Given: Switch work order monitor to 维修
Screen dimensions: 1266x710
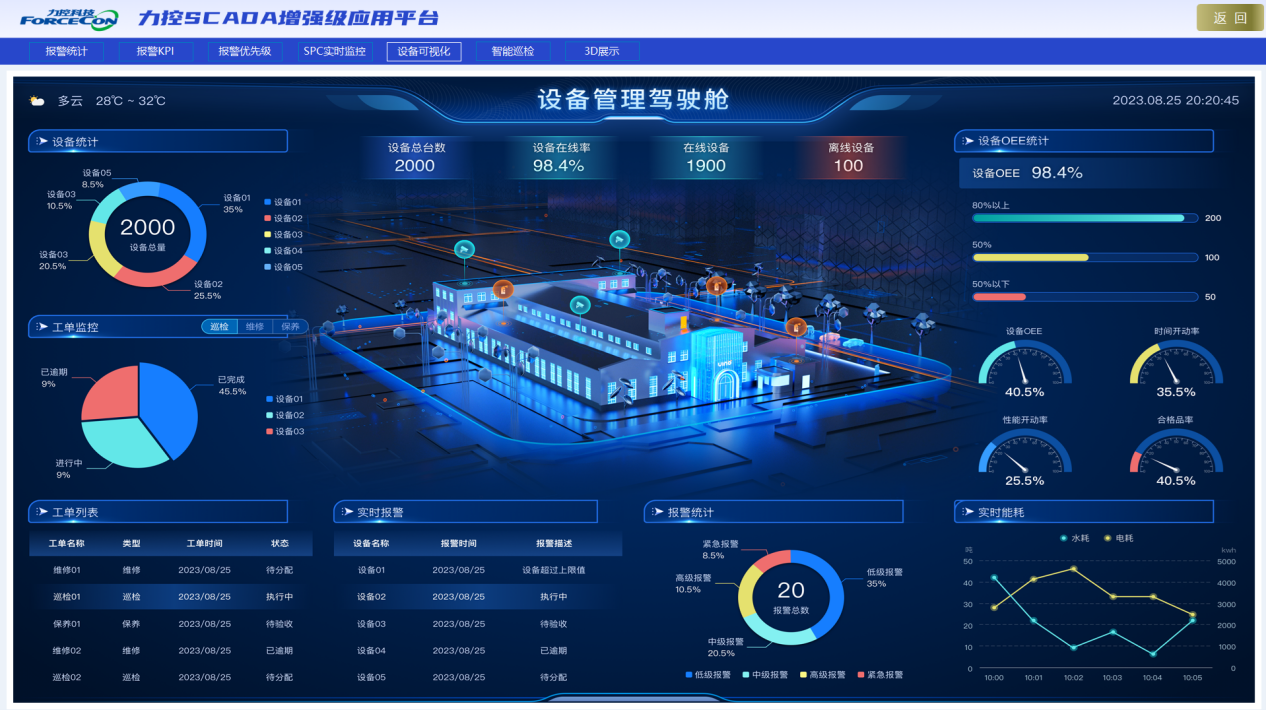Looking at the screenshot, I should 255,326.
